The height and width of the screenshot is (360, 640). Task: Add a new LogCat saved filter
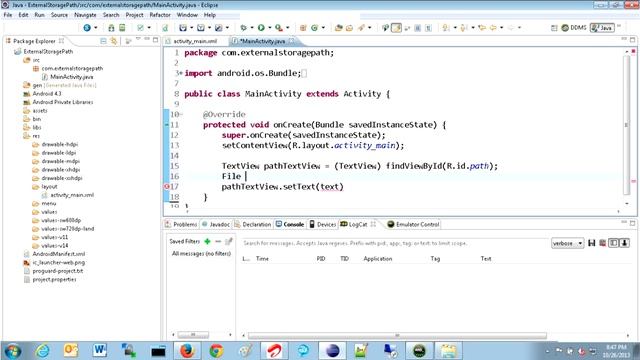pos(207,242)
